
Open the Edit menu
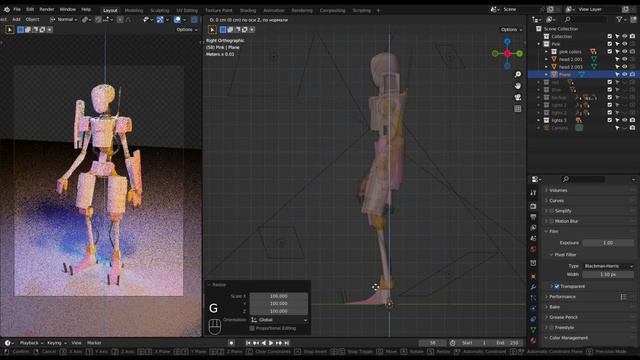[x=30, y=9]
